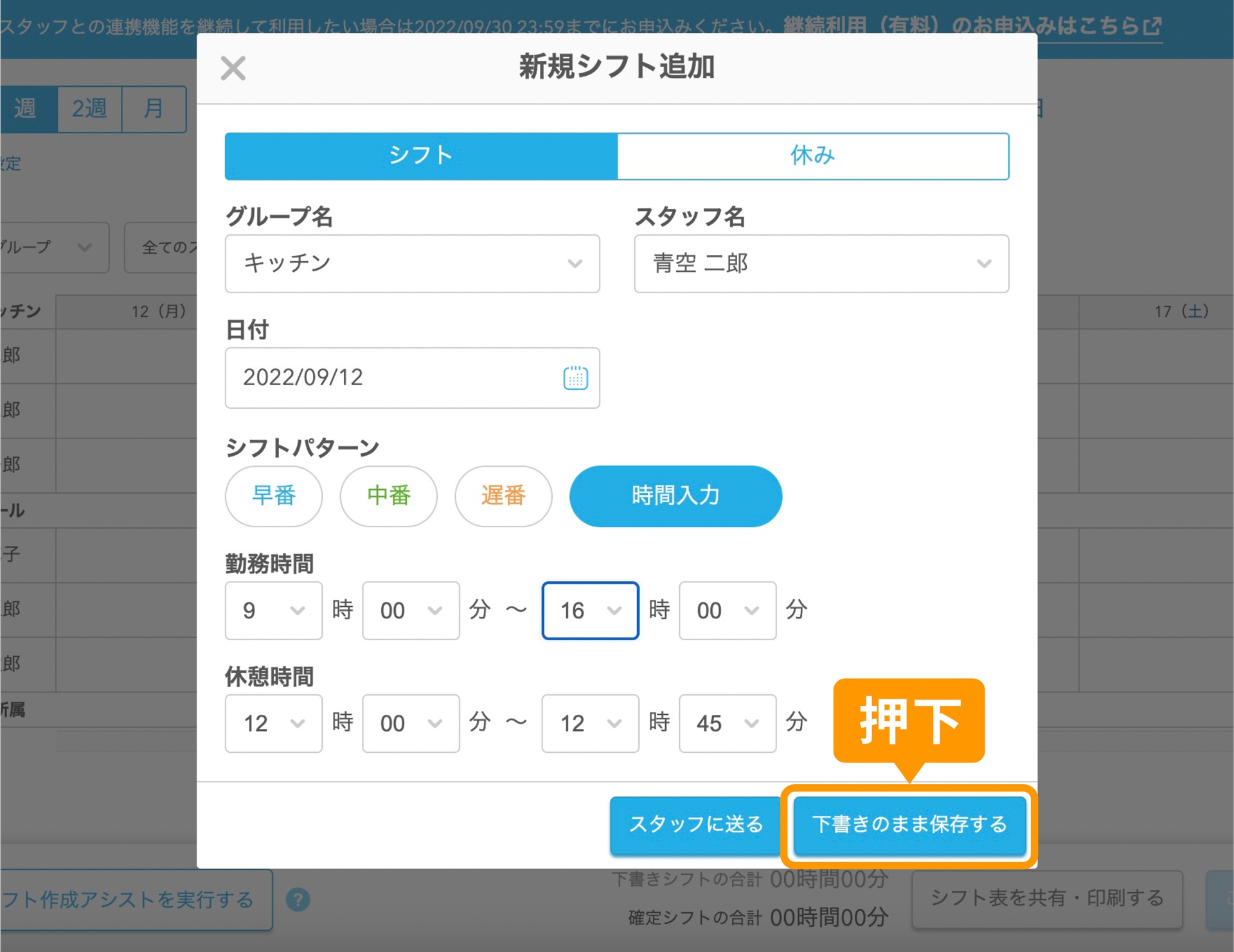Open work end hour dropdown showing 16

pos(590,611)
